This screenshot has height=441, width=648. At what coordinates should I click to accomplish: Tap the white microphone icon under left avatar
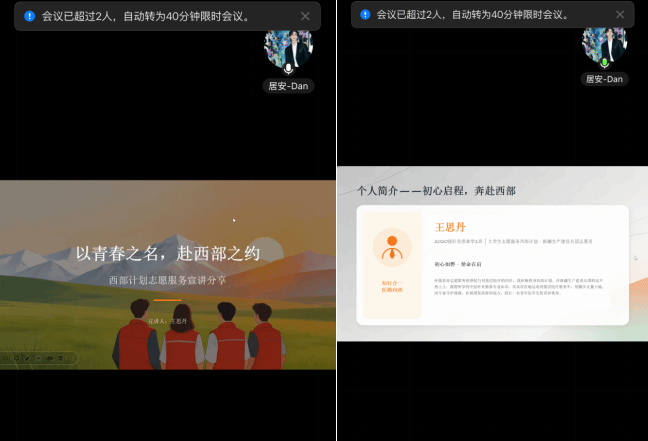coord(288,68)
